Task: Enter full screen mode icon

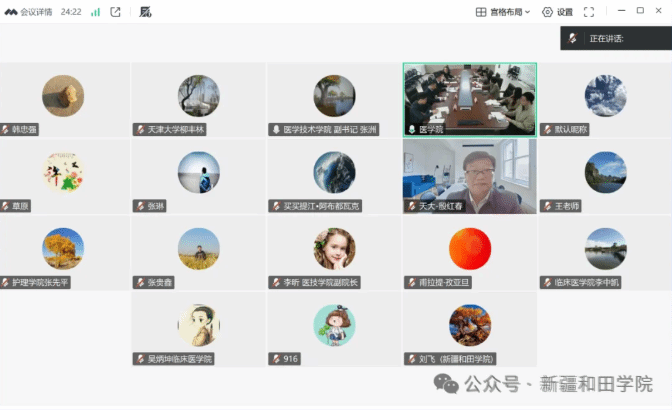Action: click(x=589, y=12)
